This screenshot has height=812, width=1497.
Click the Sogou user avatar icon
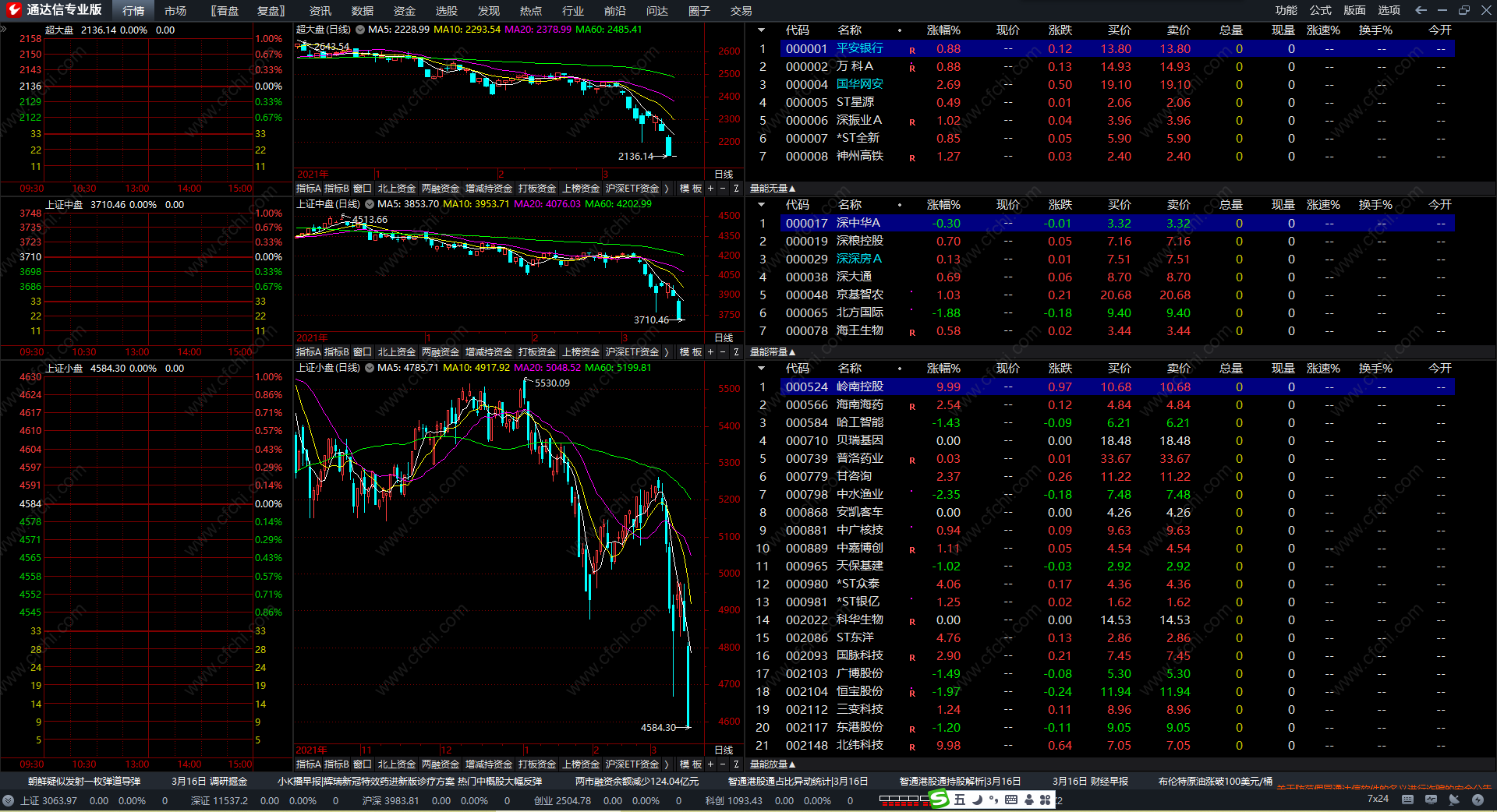1029,800
